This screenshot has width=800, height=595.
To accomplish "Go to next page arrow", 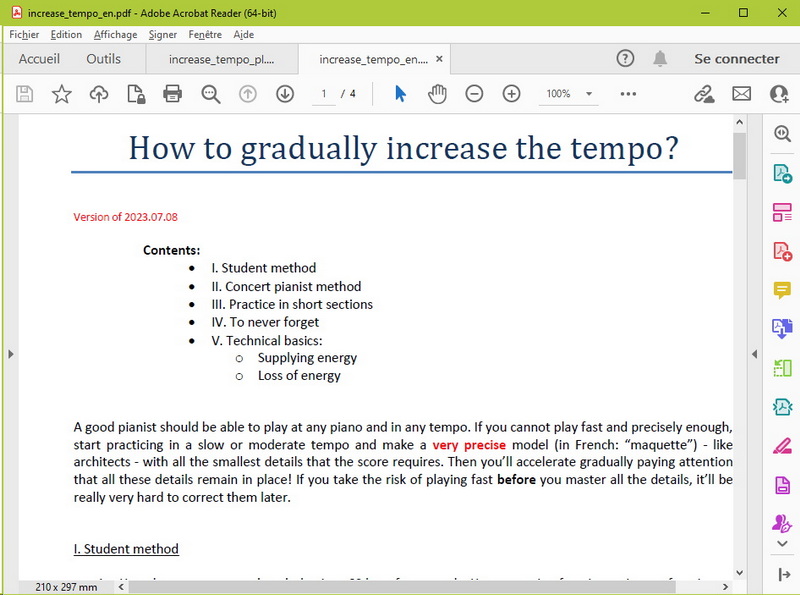I will [x=285, y=94].
